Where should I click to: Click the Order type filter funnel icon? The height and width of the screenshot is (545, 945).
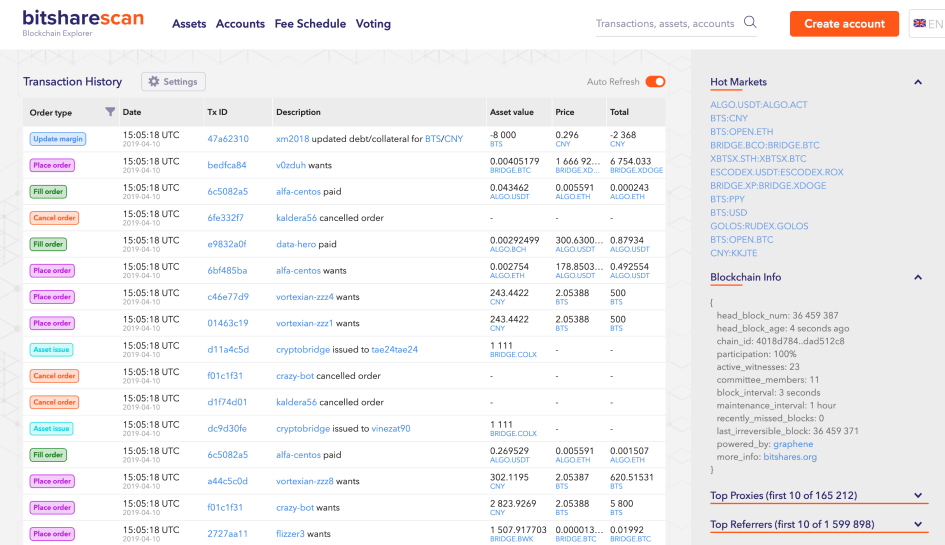click(x=110, y=112)
